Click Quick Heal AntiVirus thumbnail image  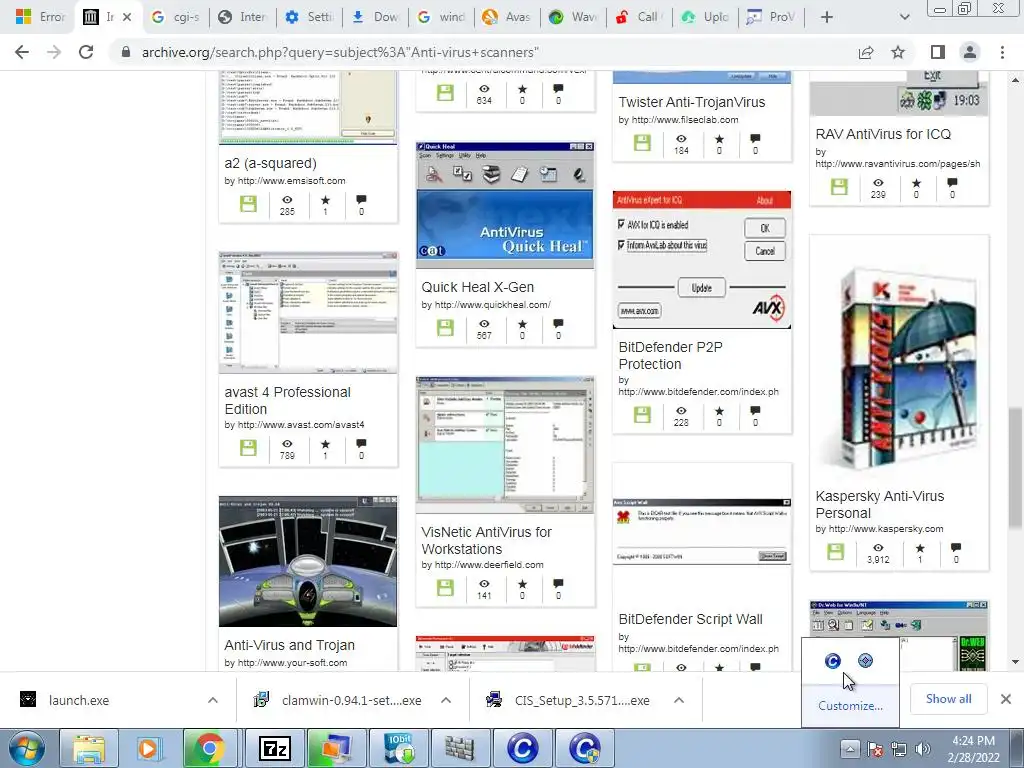click(505, 205)
